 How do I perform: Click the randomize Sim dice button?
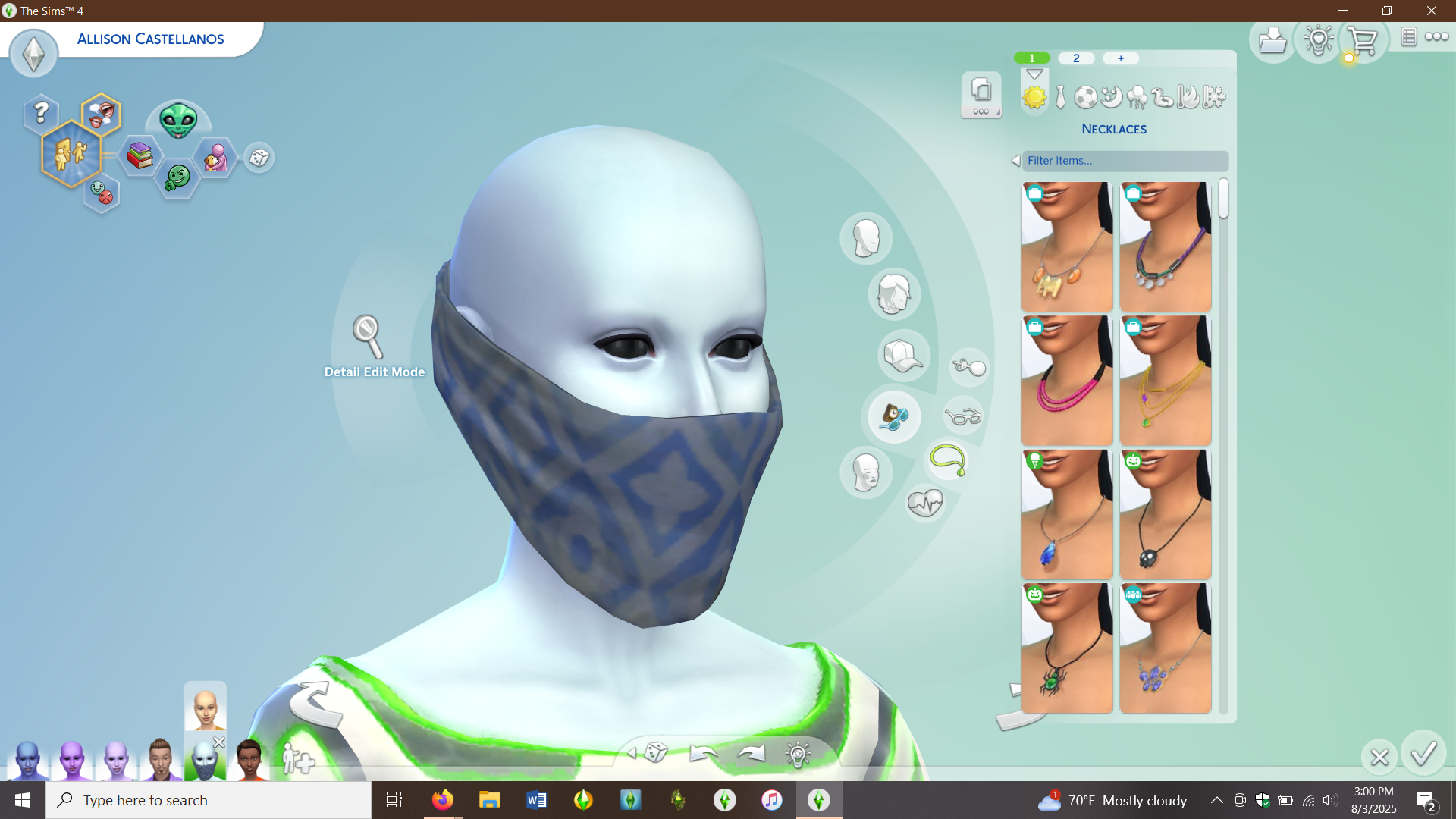click(x=656, y=752)
